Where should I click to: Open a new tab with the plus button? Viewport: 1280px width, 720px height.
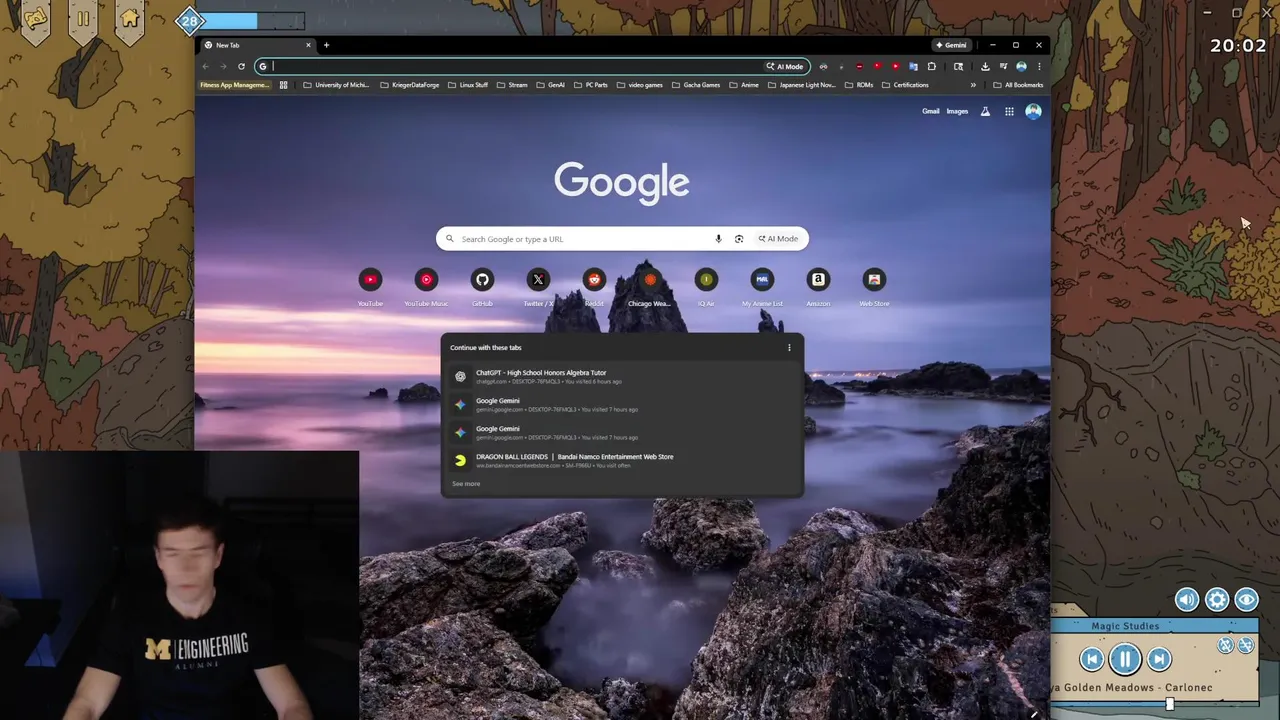click(326, 45)
